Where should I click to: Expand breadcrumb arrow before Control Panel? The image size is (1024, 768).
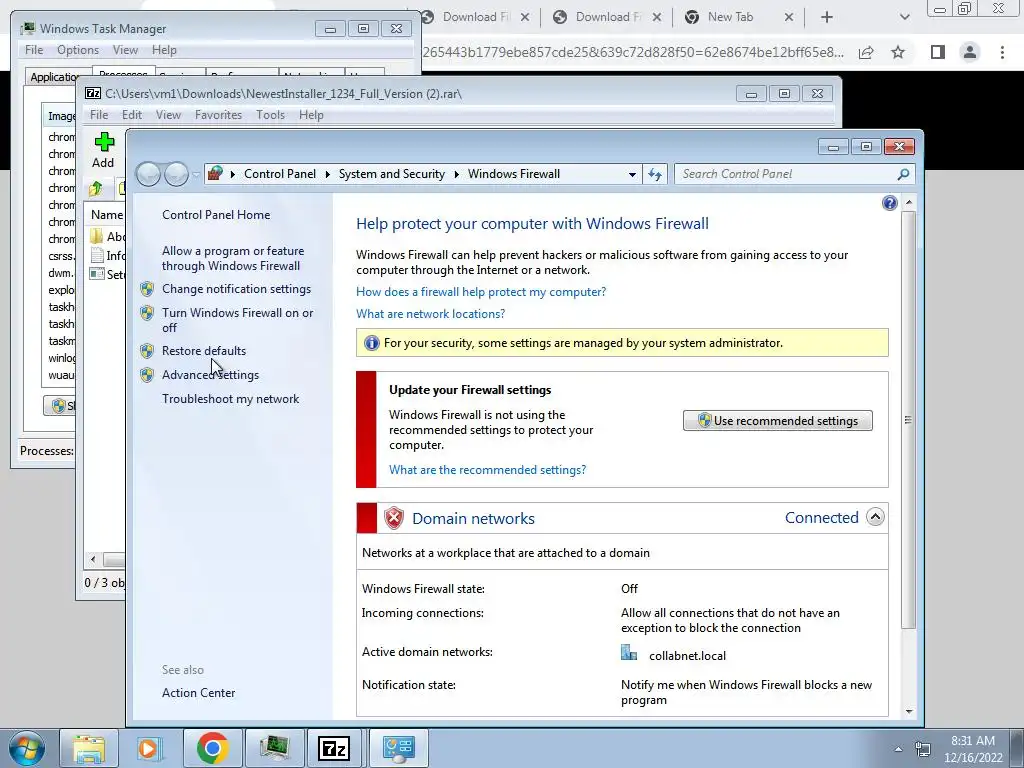pyautogui.click(x=232, y=174)
